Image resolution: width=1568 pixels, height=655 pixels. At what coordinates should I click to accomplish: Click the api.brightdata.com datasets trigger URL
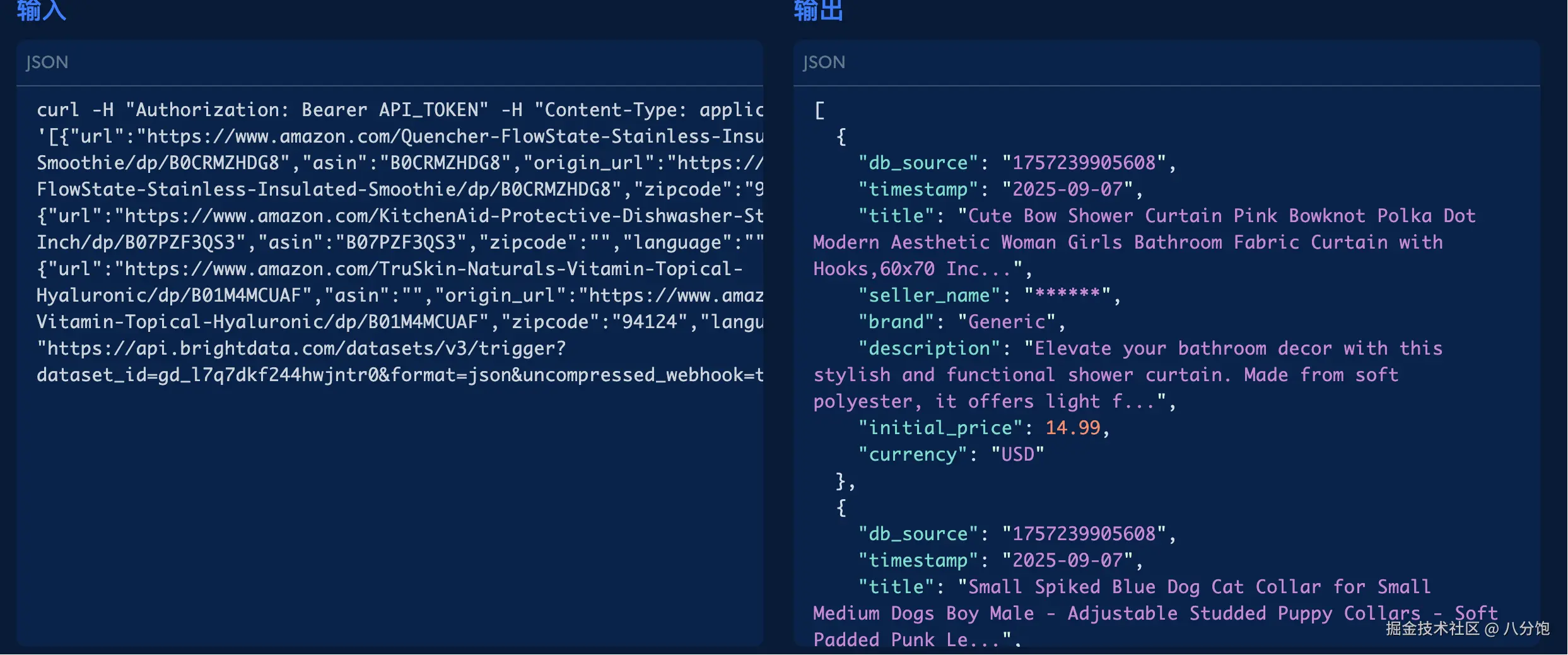click(301, 348)
